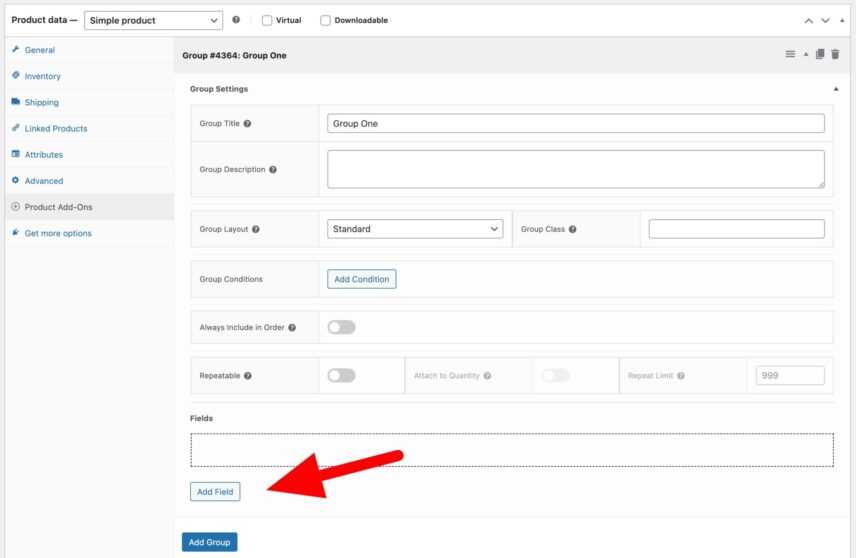
Task: Click the Attributes table icon
Action: pos(15,154)
